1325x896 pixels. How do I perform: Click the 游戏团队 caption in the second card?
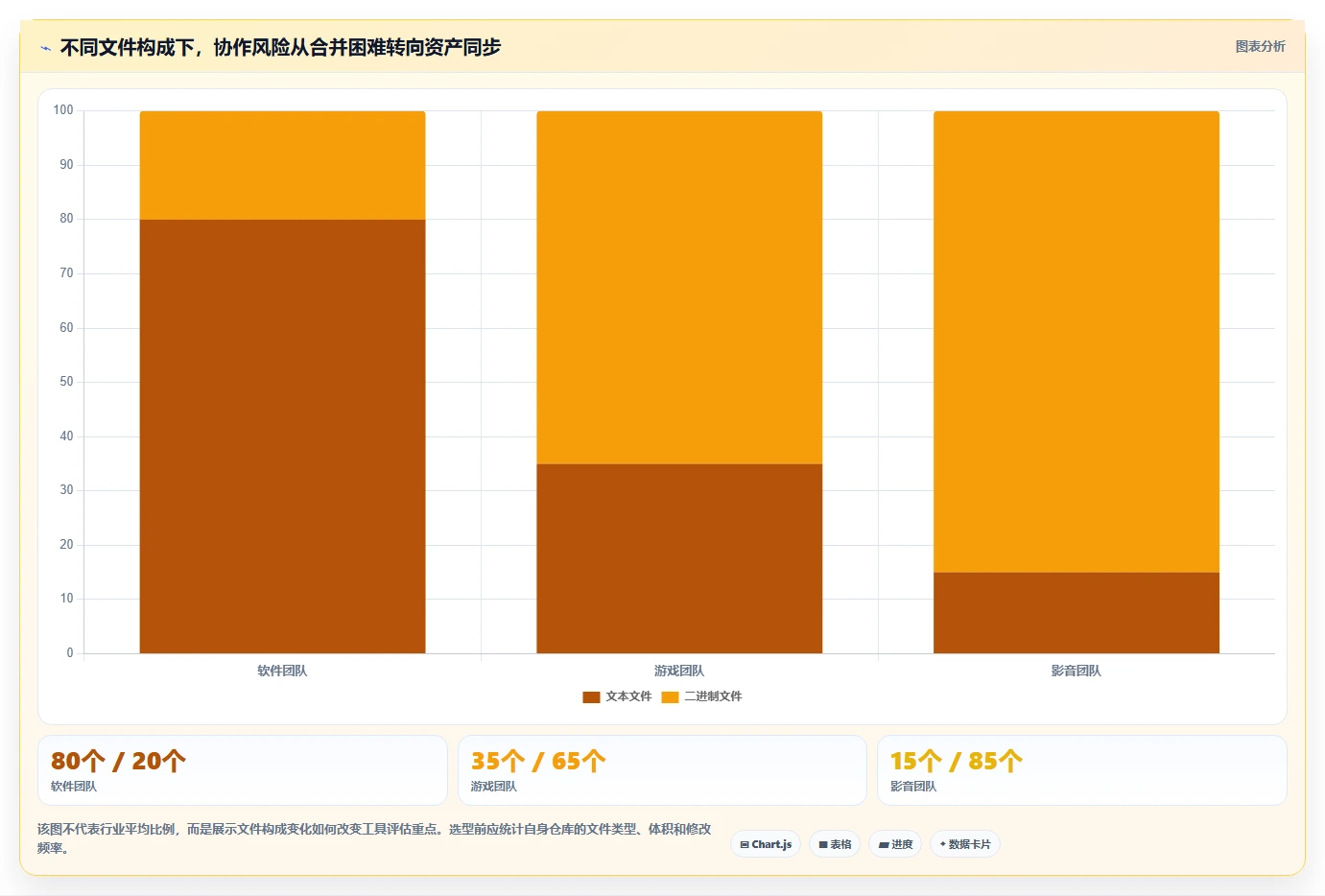click(x=493, y=787)
